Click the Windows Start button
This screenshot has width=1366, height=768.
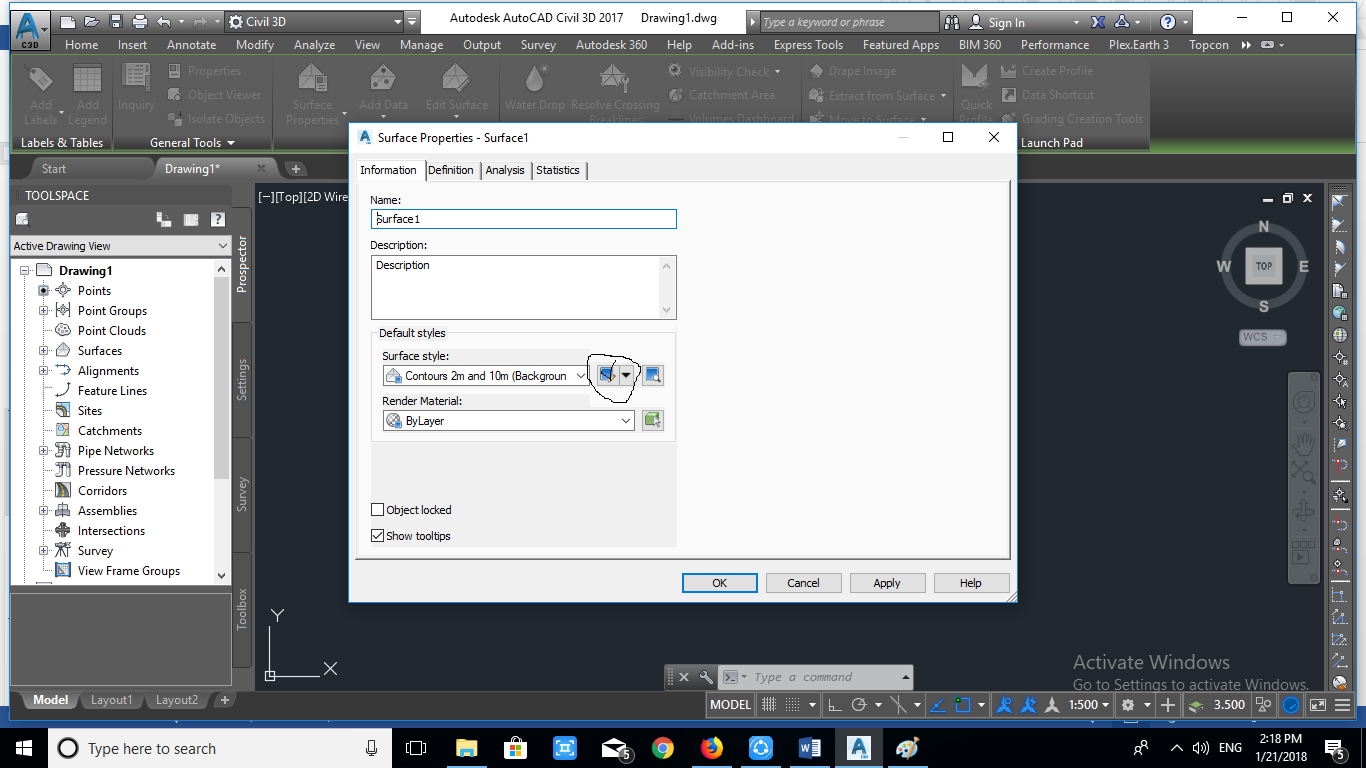tap(24, 748)
